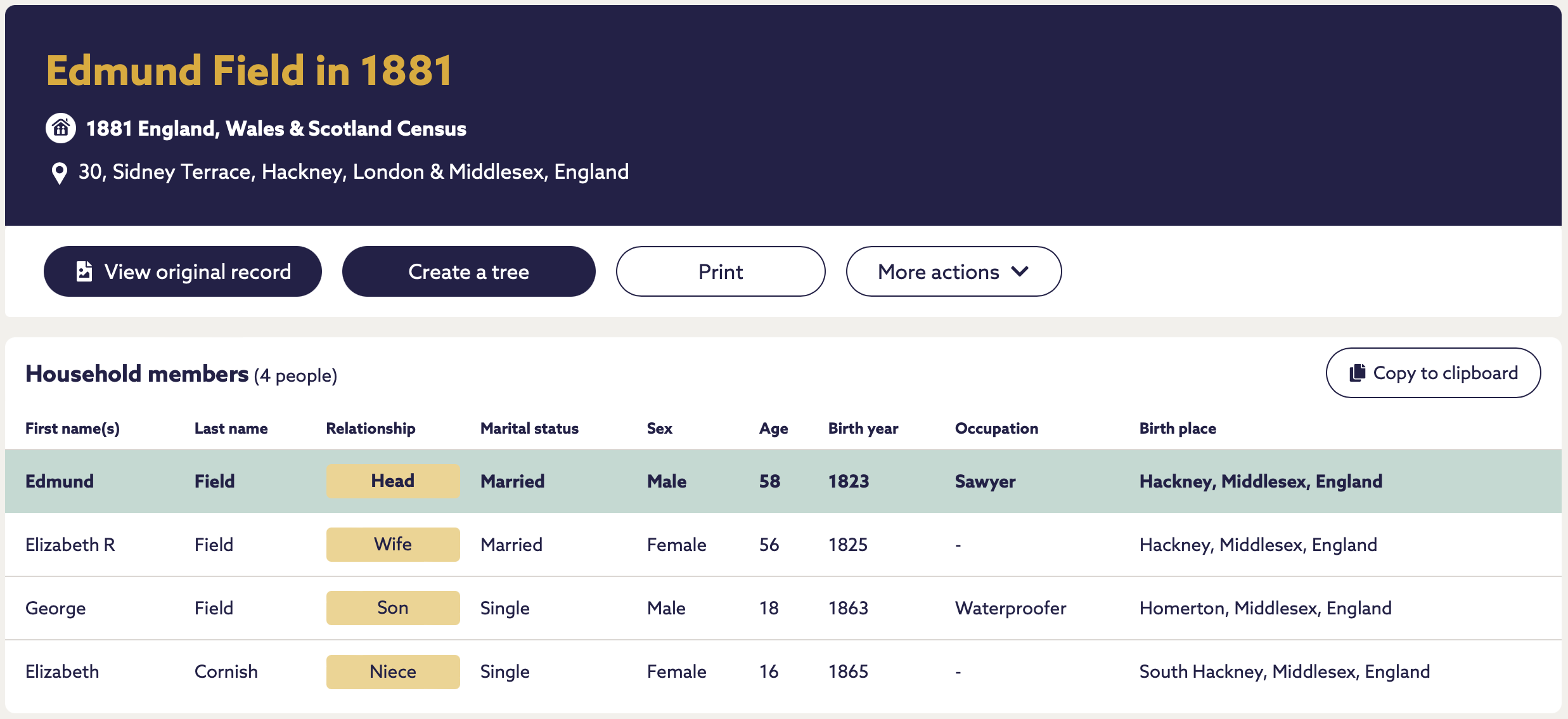Click Homerton, Middlesex, England birth place
The height and width of the screenshot is (719, 1568).
click(1265, 608)
